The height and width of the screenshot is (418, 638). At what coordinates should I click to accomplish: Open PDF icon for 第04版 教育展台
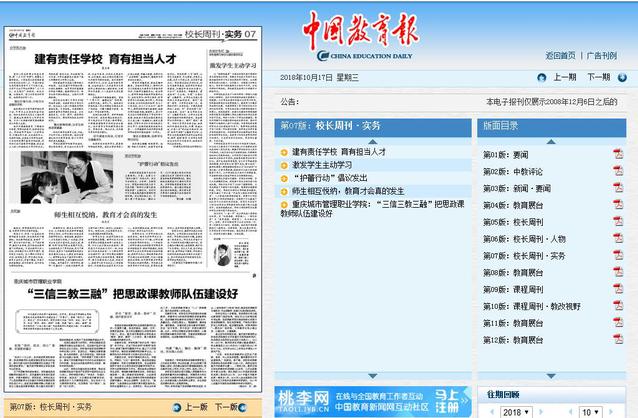pyautogui.click(x=618, y=205)
